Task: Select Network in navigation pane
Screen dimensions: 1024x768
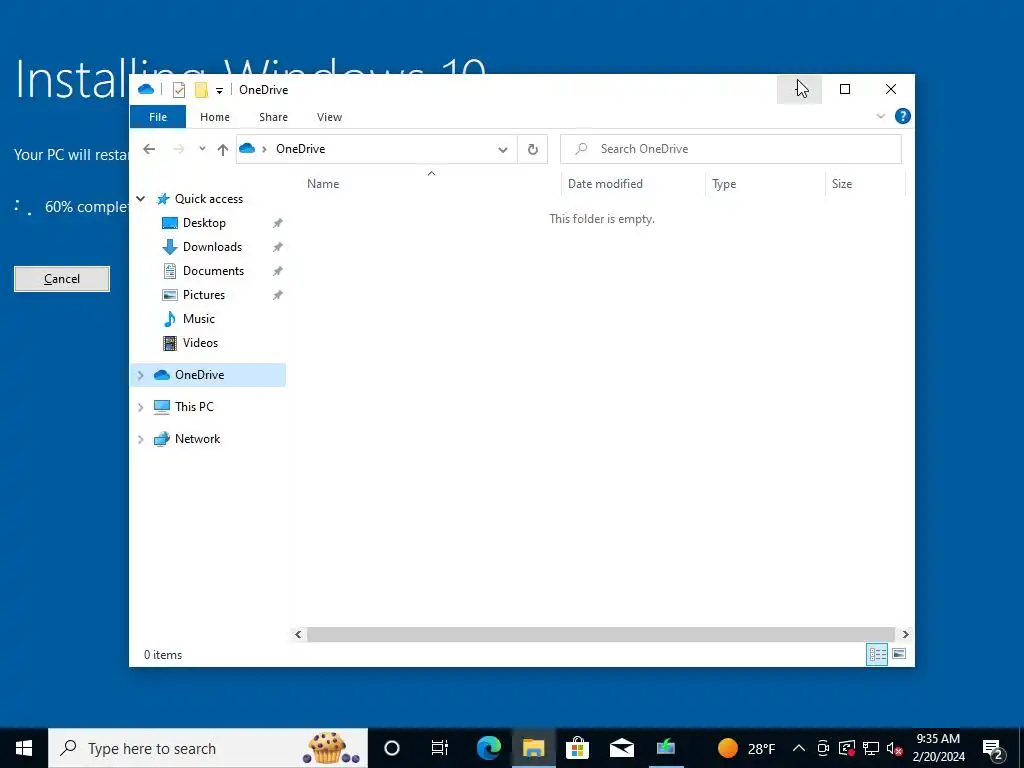Action: pyautogui.click(x=197, y=439)
